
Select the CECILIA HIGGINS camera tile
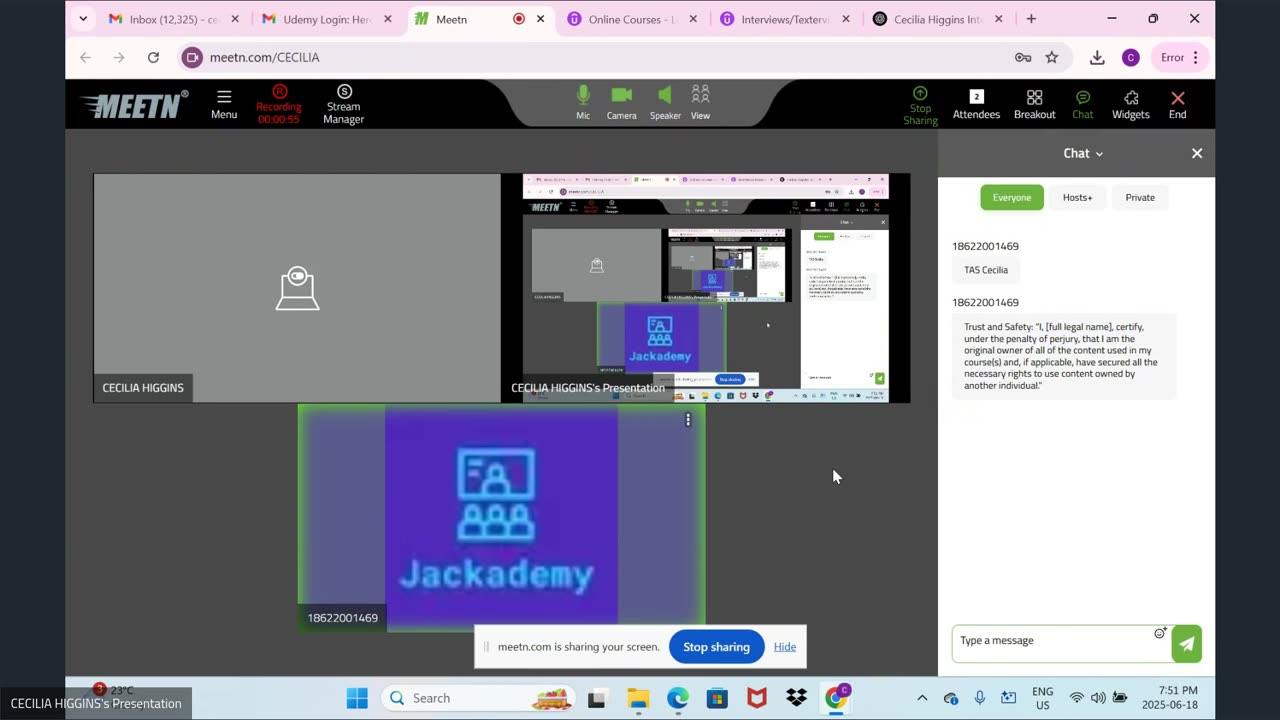(x=297, y=288)
